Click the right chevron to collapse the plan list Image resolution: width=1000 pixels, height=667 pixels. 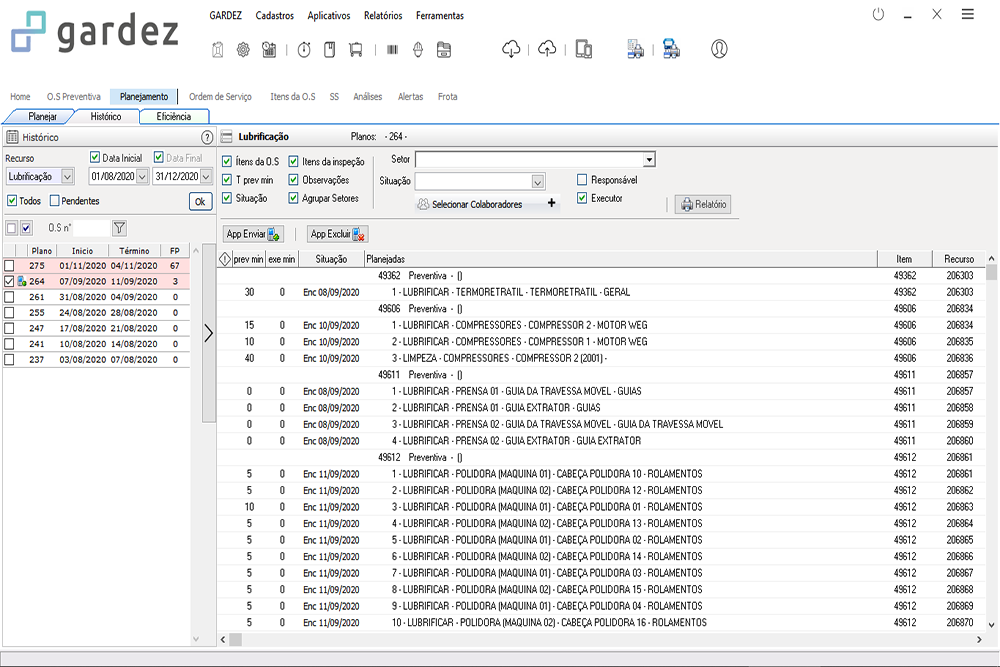coord(209,333)
